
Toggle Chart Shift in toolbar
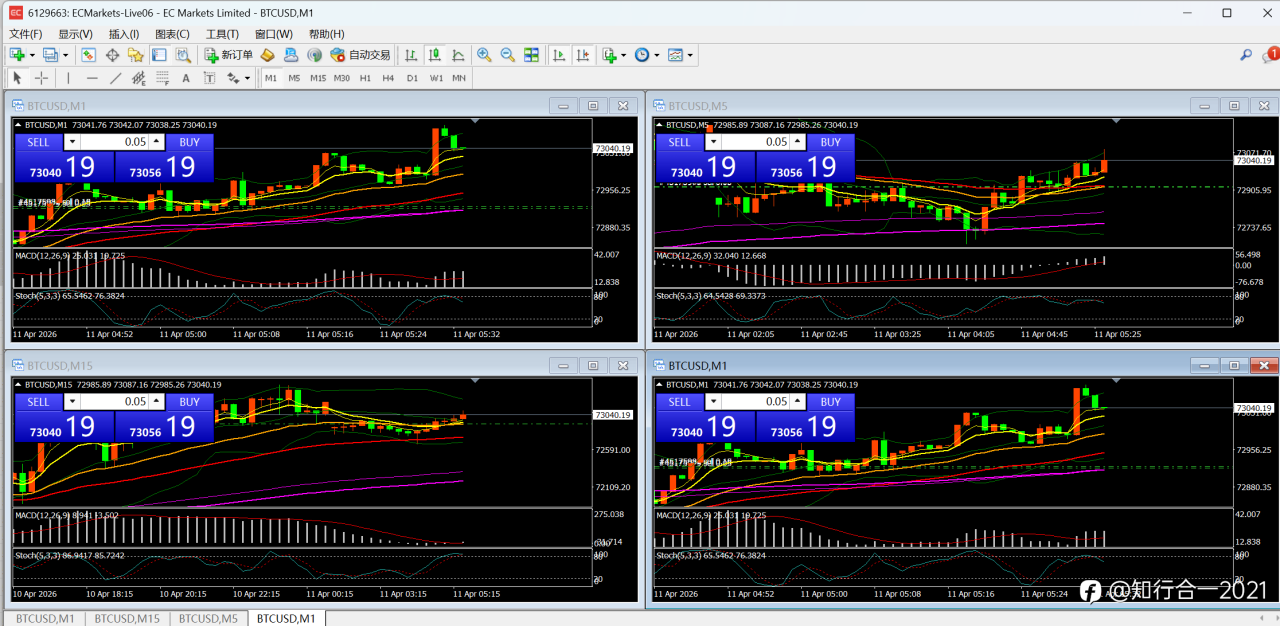(583, 55)
